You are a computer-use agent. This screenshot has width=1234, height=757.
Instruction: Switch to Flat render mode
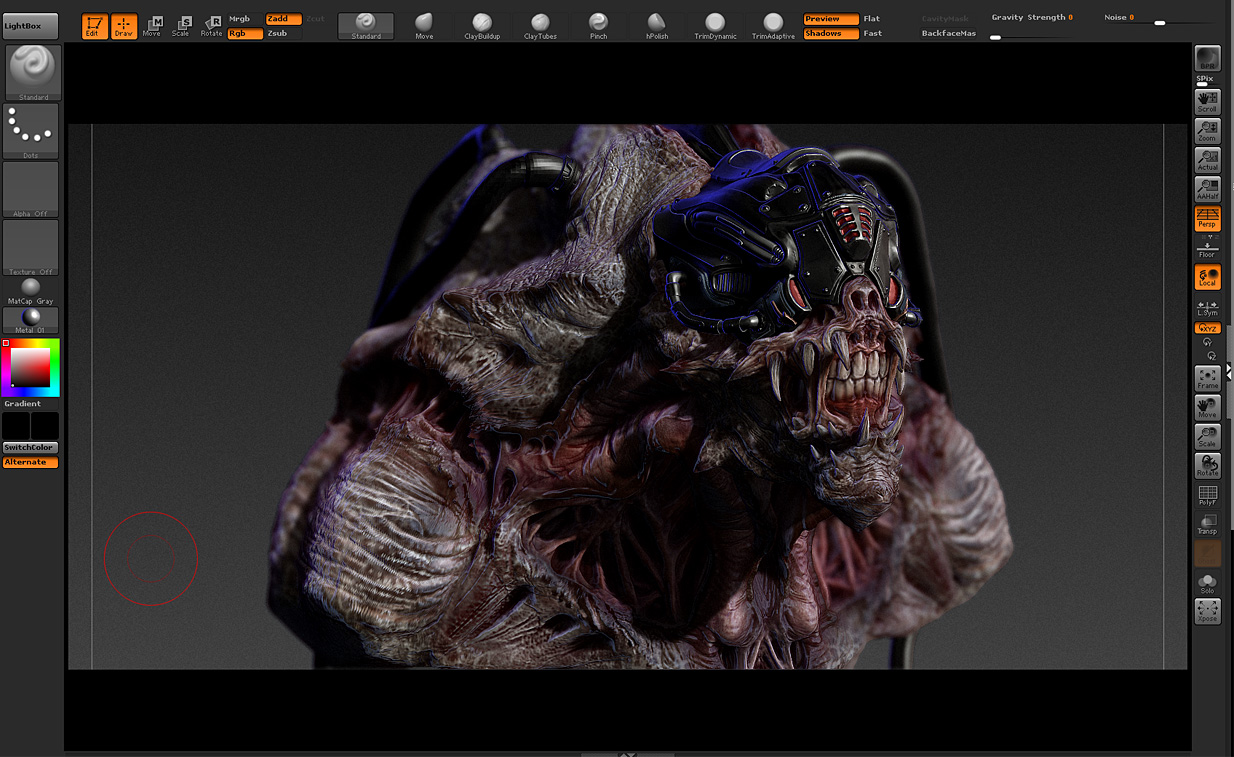click(873, 19)
